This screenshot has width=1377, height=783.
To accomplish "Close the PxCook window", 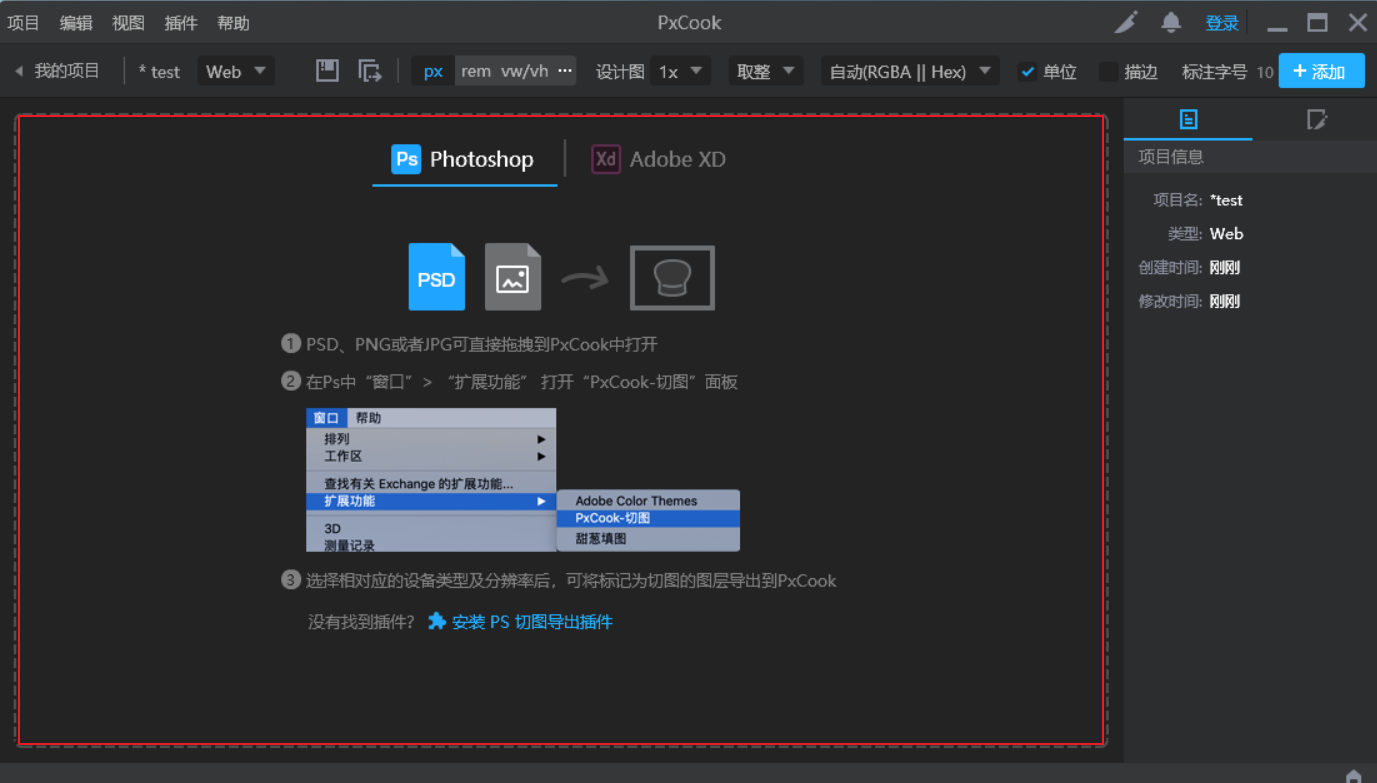I will [x=1357, y=22].
